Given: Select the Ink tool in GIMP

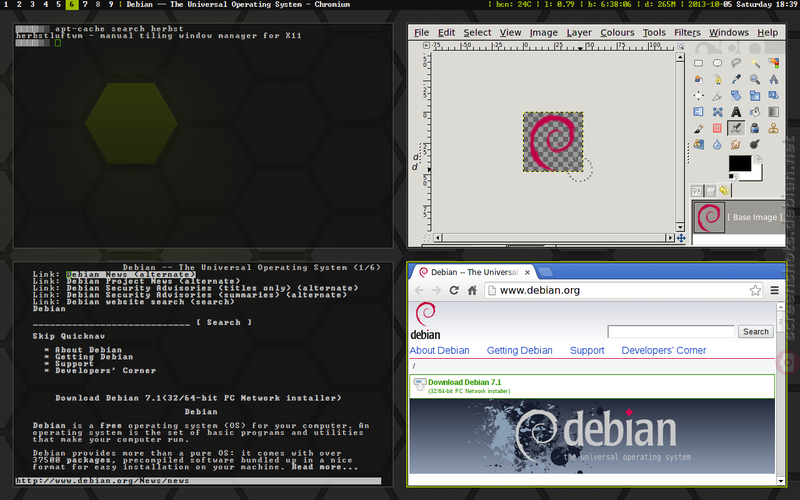Looking at the screenshot, I should click(755, 128).
